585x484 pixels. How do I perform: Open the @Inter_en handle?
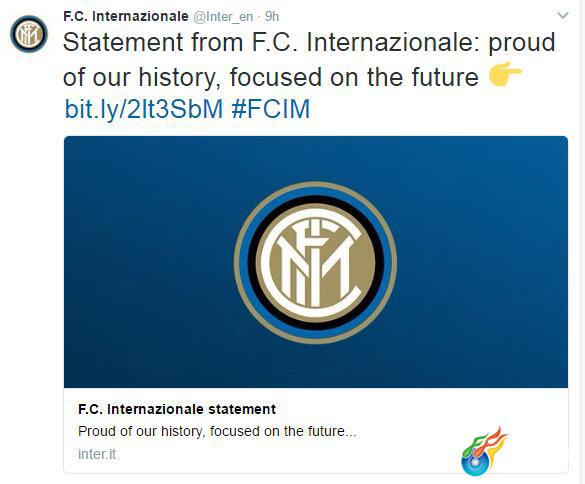click(223, 17)
